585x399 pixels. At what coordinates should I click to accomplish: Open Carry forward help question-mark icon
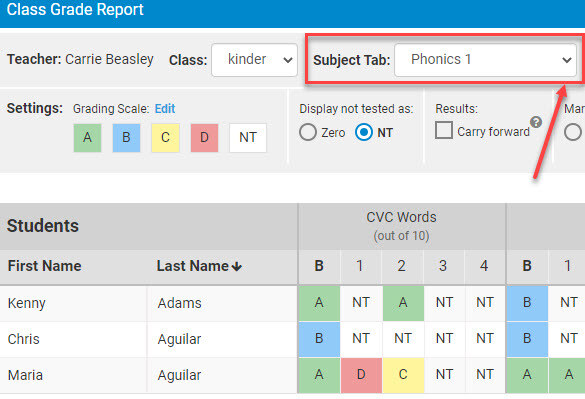pos(536,121)
